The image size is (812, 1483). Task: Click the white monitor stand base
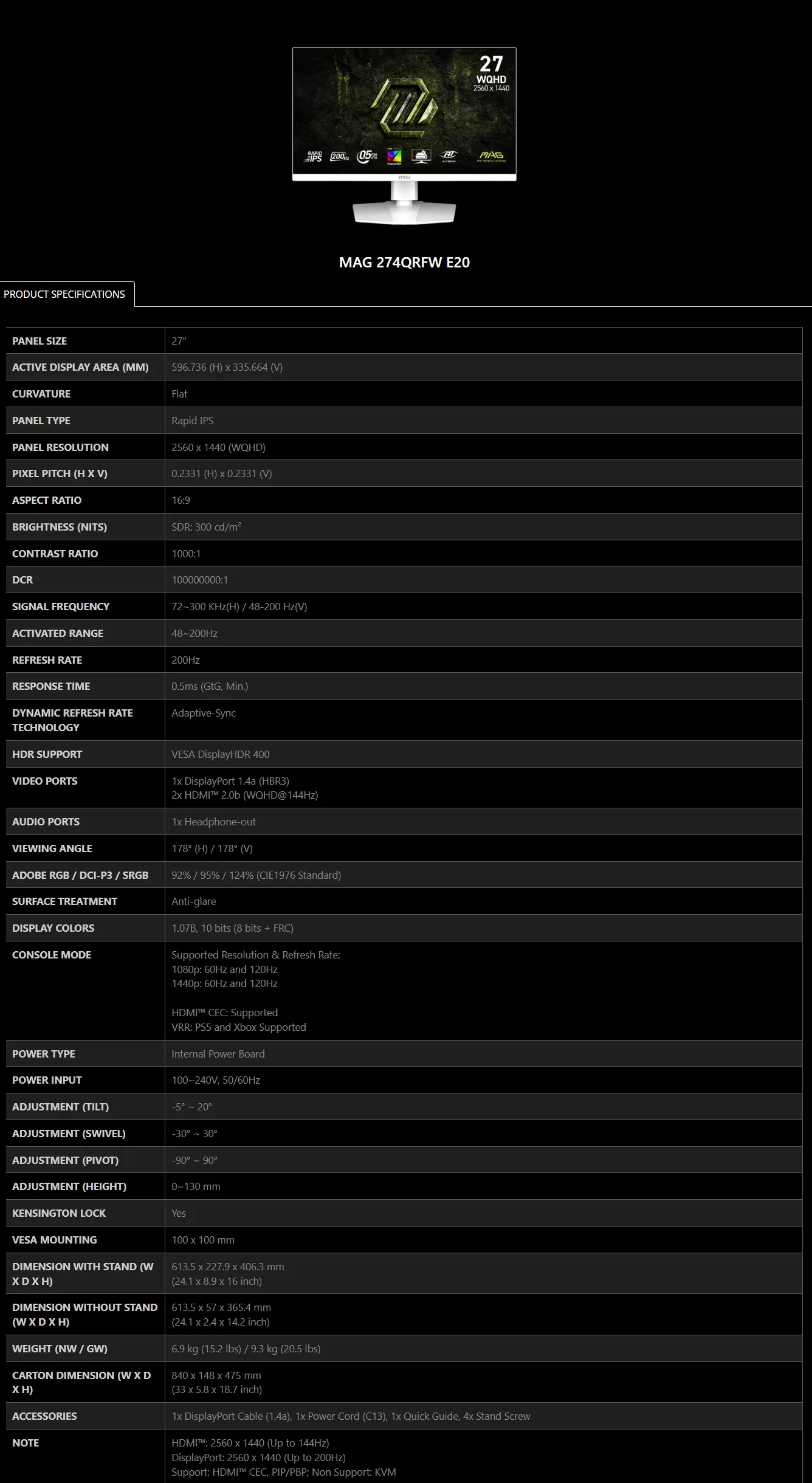[404, 213]
